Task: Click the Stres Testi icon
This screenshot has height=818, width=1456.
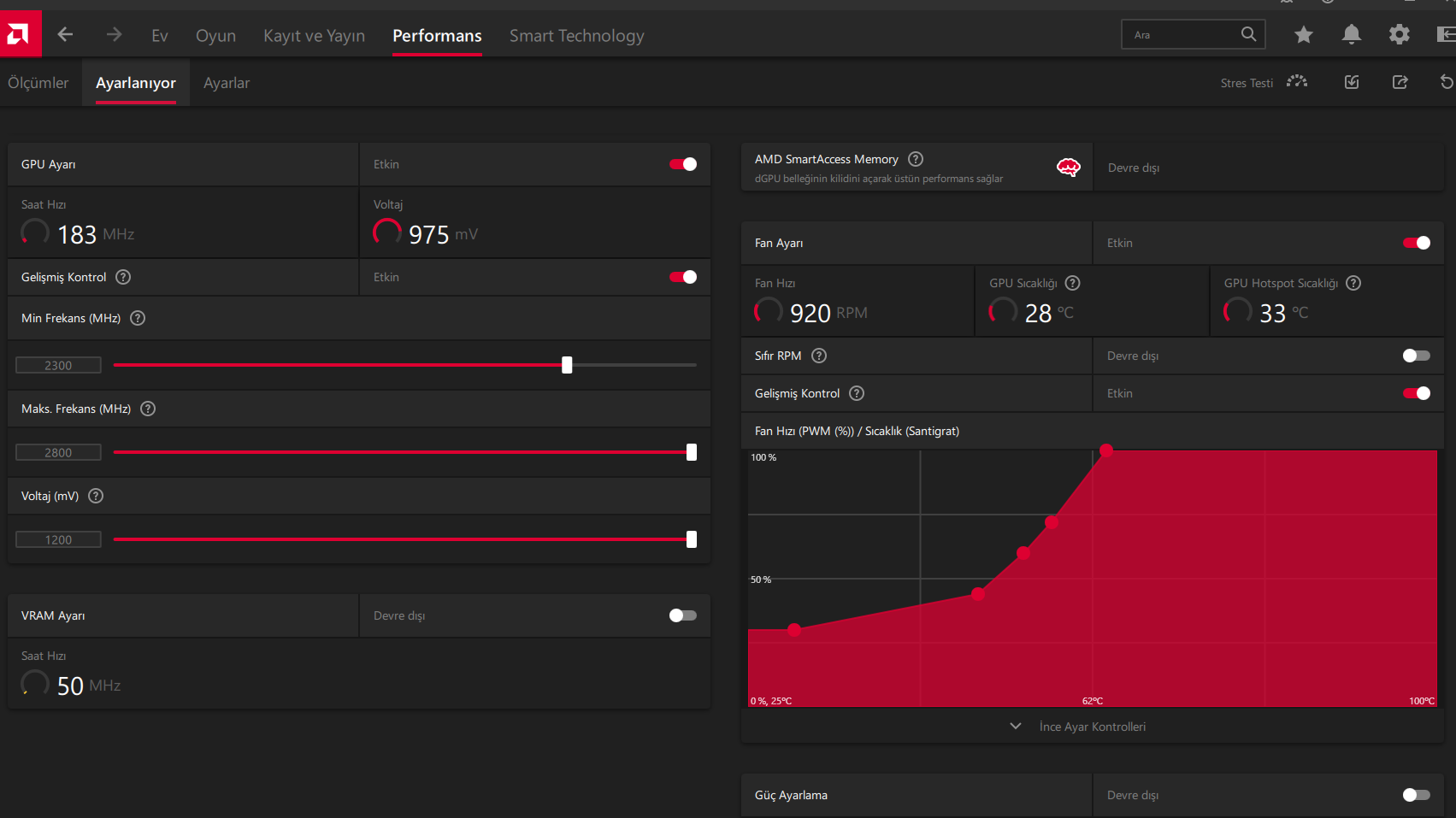Action: click(1297, 82)
